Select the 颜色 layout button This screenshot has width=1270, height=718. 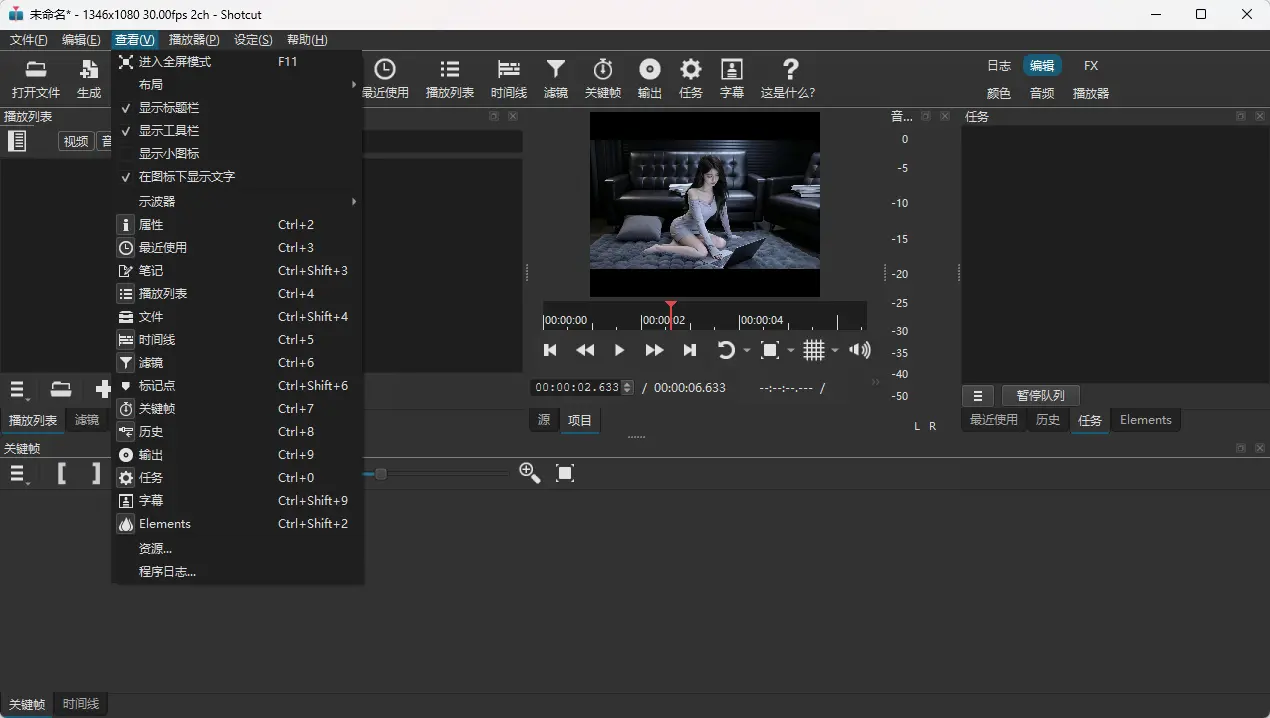pos(999,93)
